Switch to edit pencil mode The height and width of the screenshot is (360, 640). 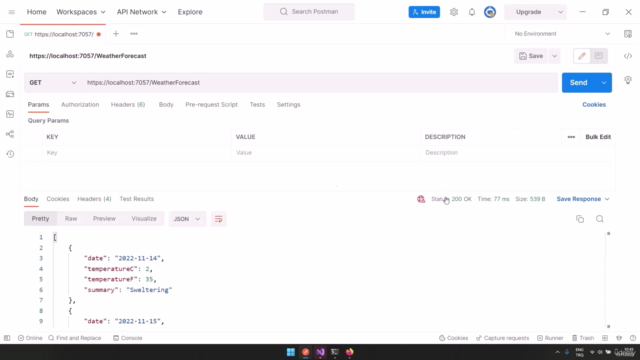pyautogui.click(x=582, y=56)
